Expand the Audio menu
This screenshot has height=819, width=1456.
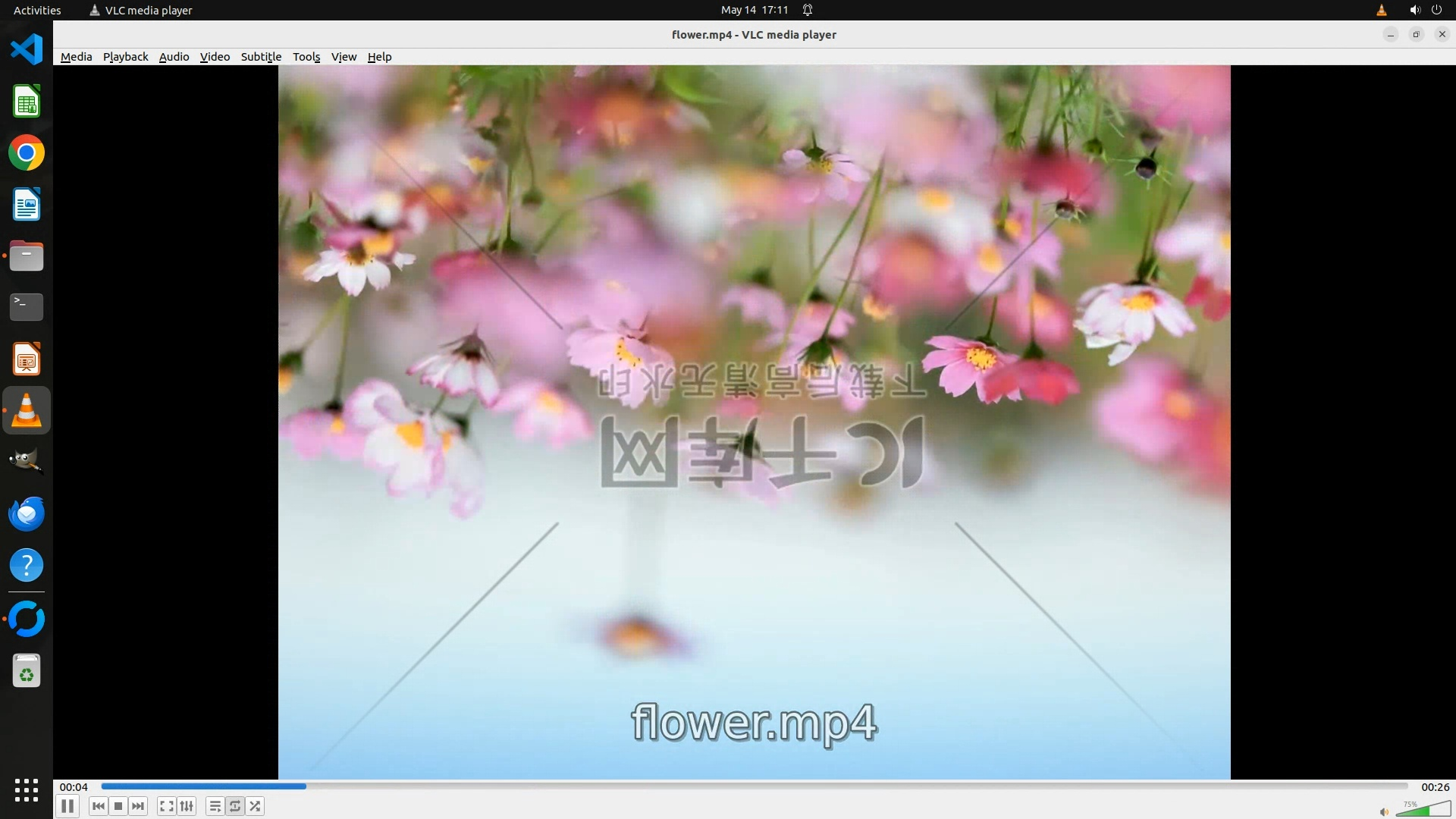click(174, 57)
